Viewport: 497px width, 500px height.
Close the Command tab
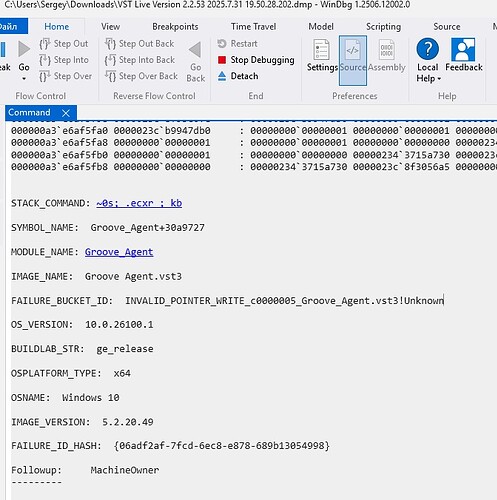[66, 113]
